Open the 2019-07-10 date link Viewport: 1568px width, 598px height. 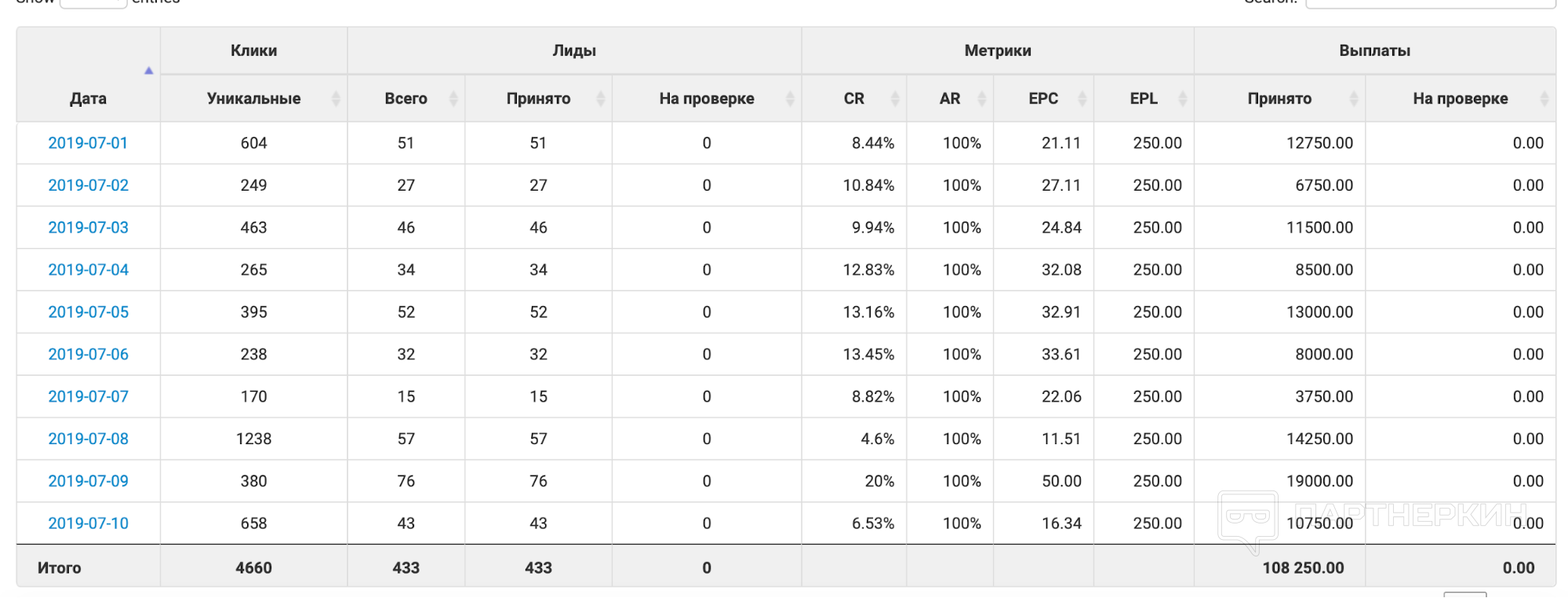[x=88, y=523]
